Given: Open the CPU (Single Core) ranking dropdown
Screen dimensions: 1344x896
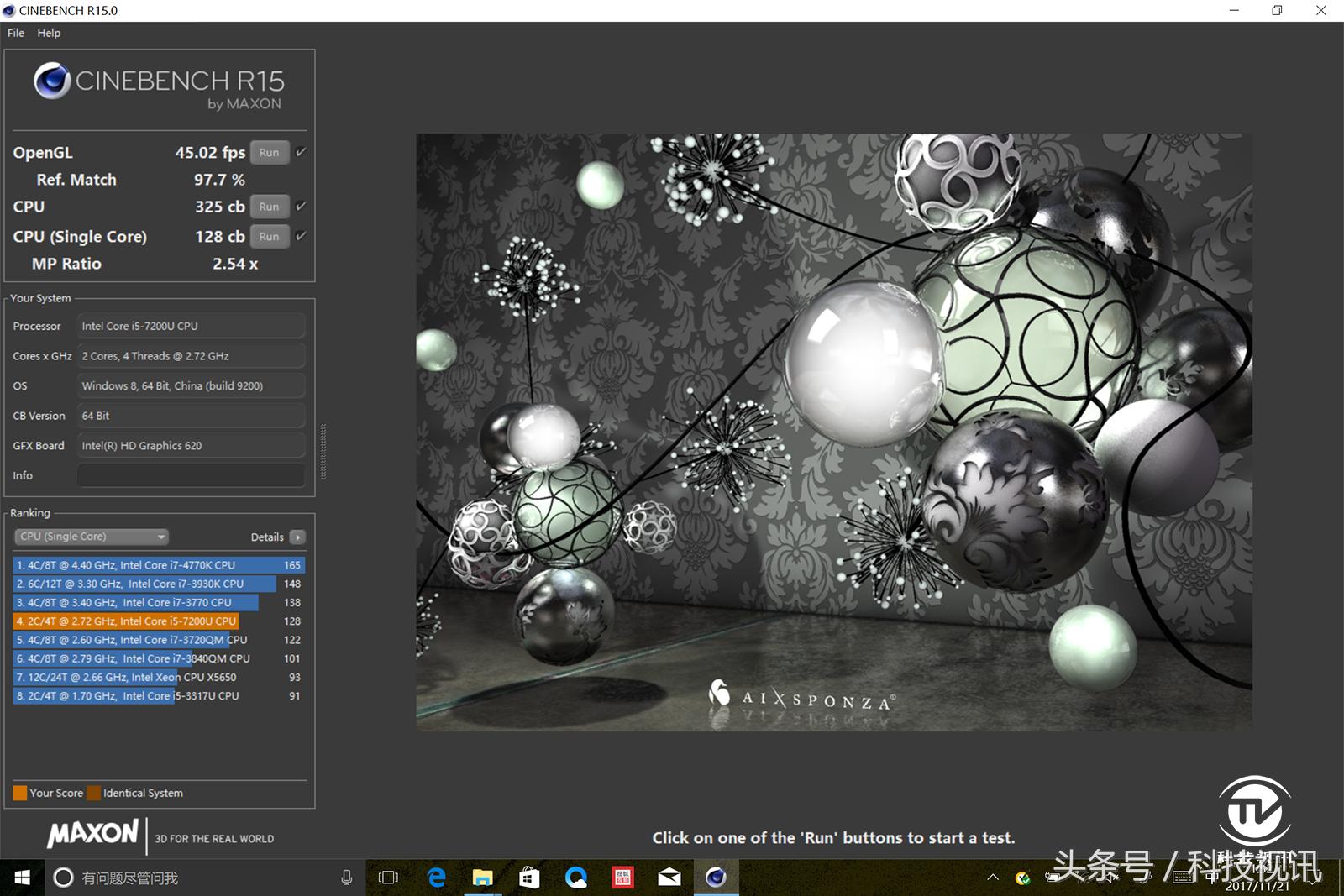Looking at the screenshot, I should (x=92, y=537).
